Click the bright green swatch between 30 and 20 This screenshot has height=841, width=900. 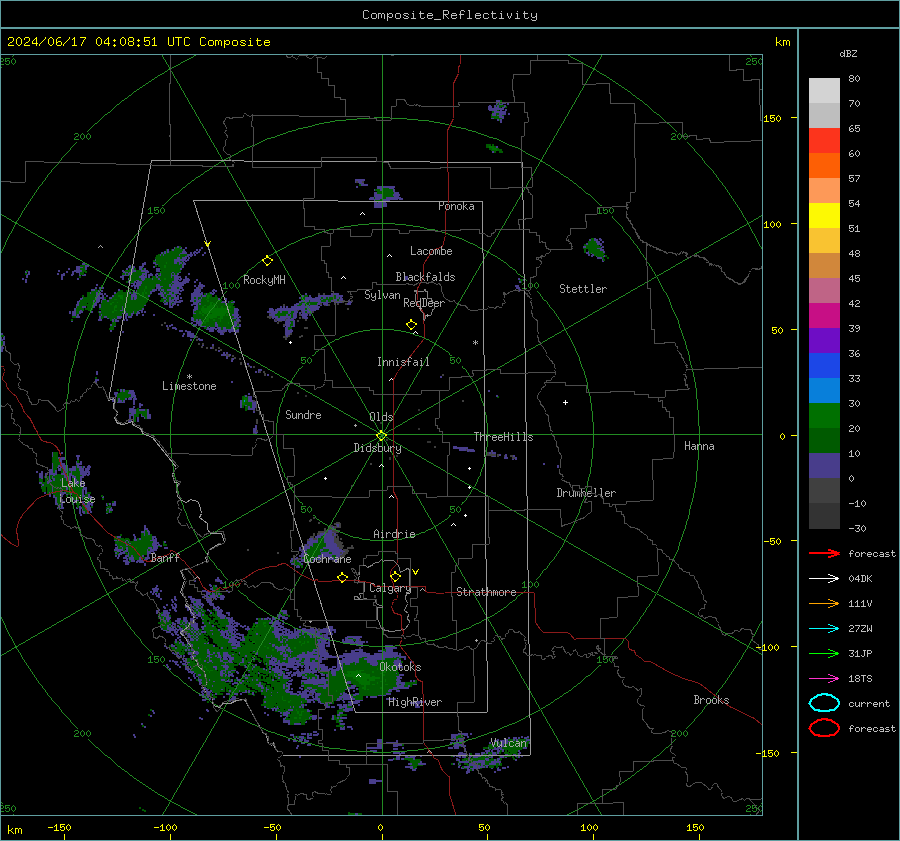coord(824,416)
